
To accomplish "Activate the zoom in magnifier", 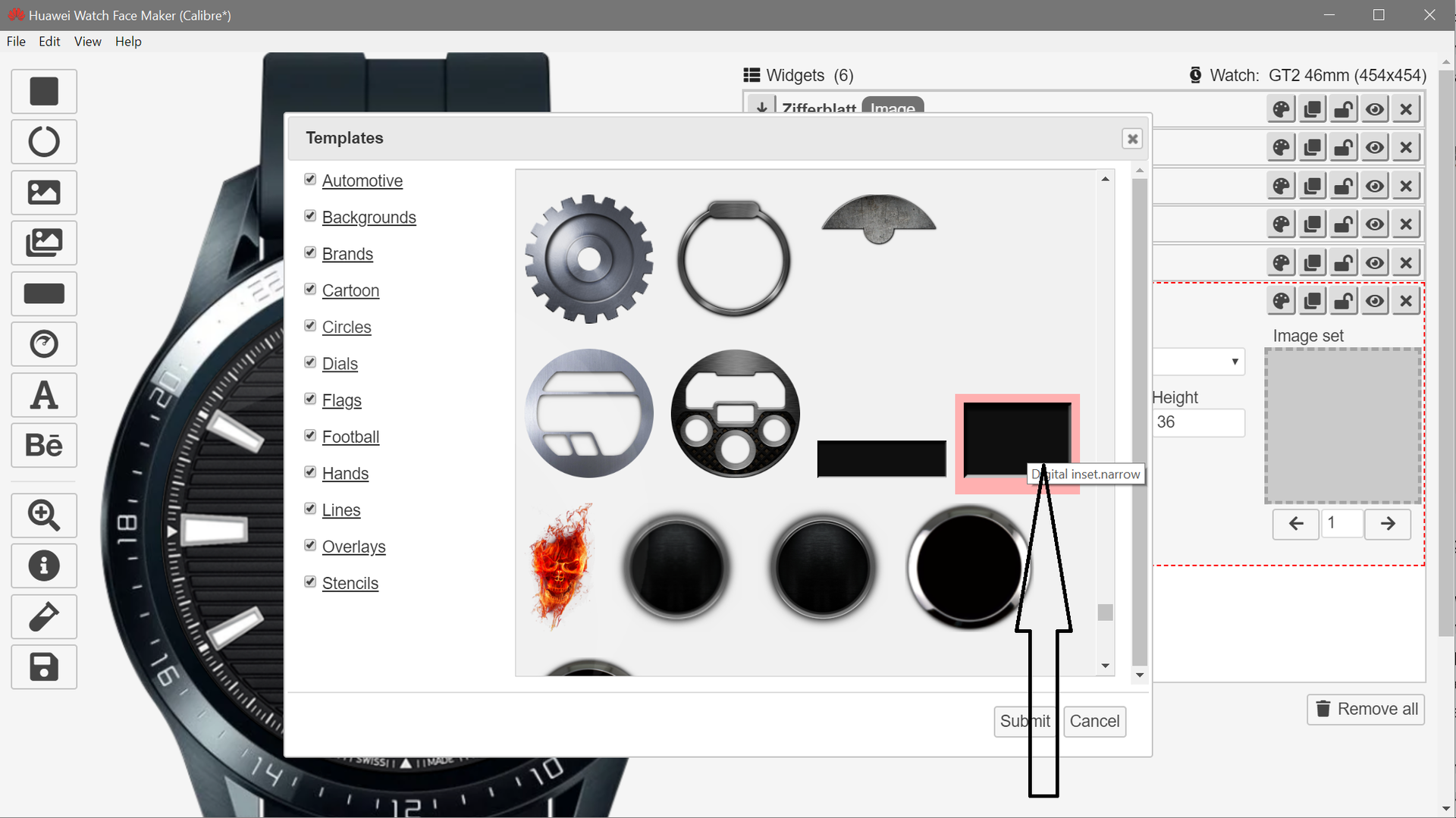I will pyautogui.click(x=44, y=516).
